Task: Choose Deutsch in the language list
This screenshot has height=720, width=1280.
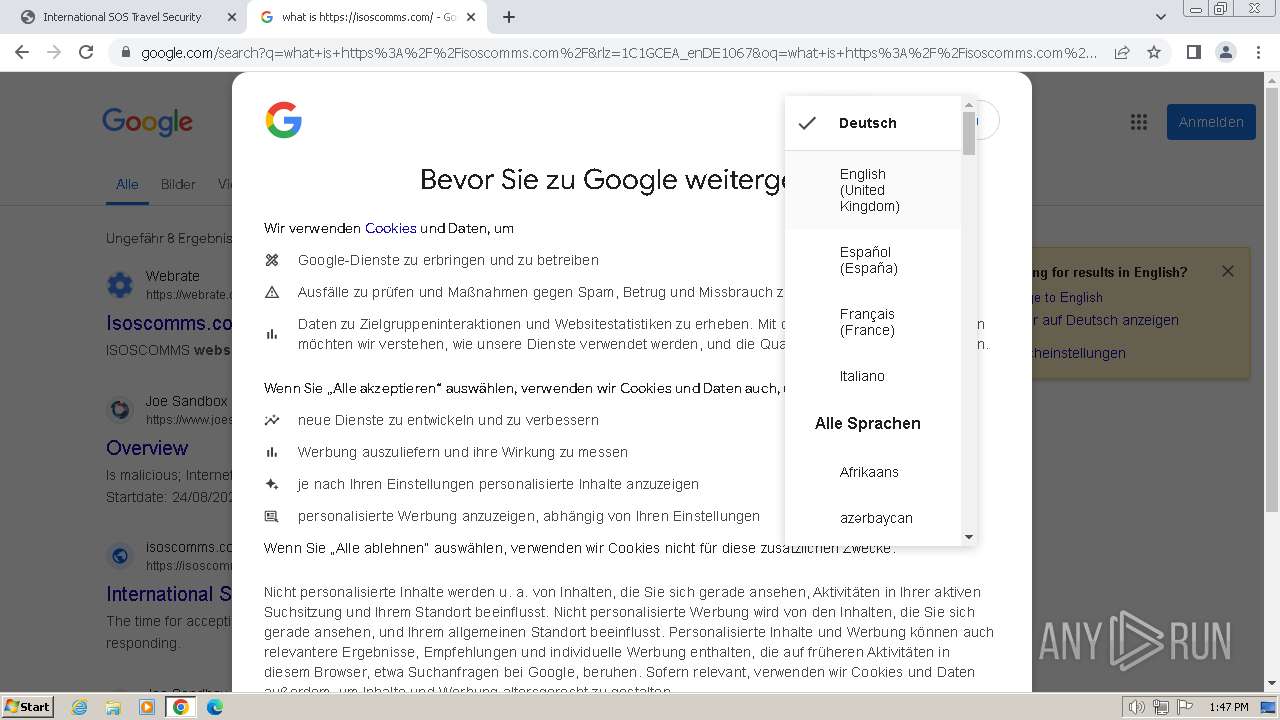Action: [873, 123]
